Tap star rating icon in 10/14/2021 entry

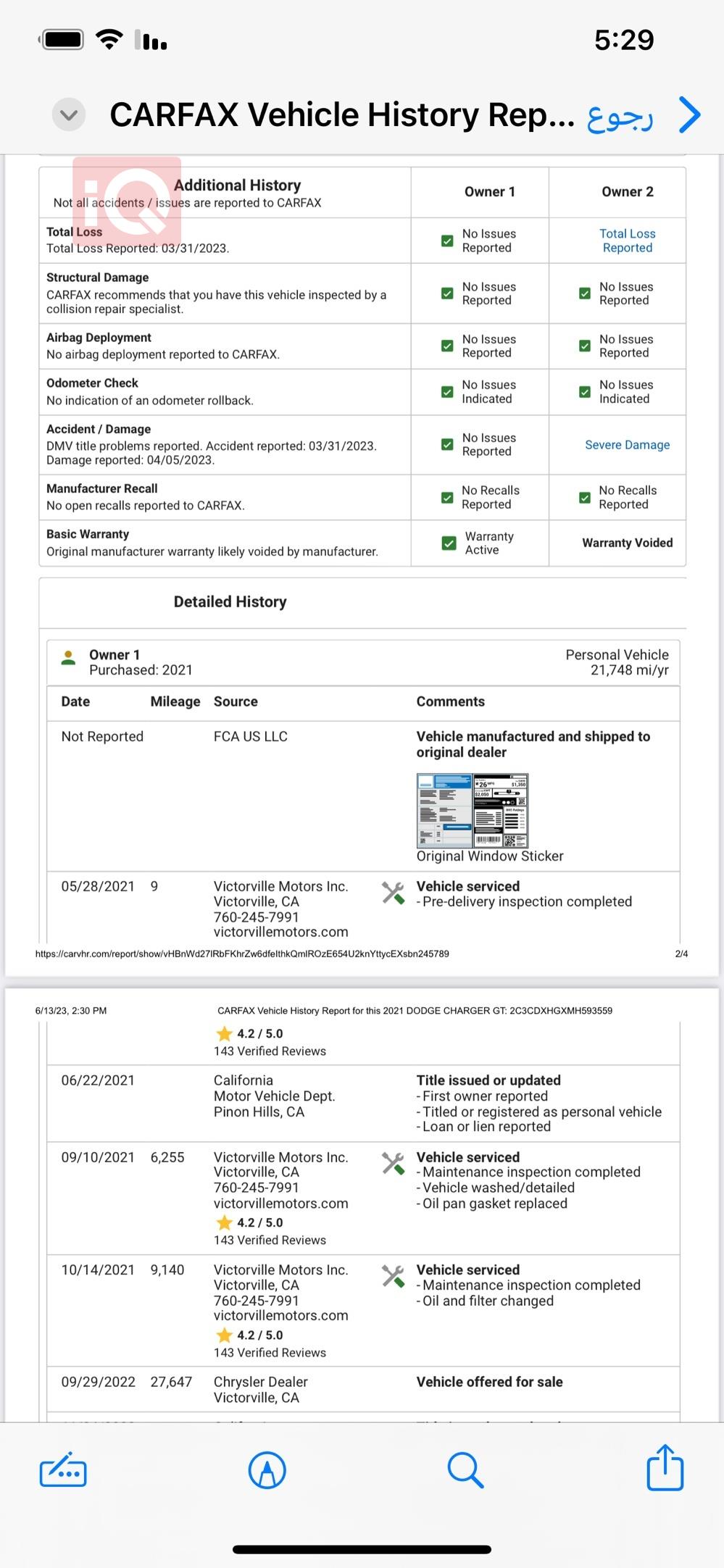[x=224, y=1335]
